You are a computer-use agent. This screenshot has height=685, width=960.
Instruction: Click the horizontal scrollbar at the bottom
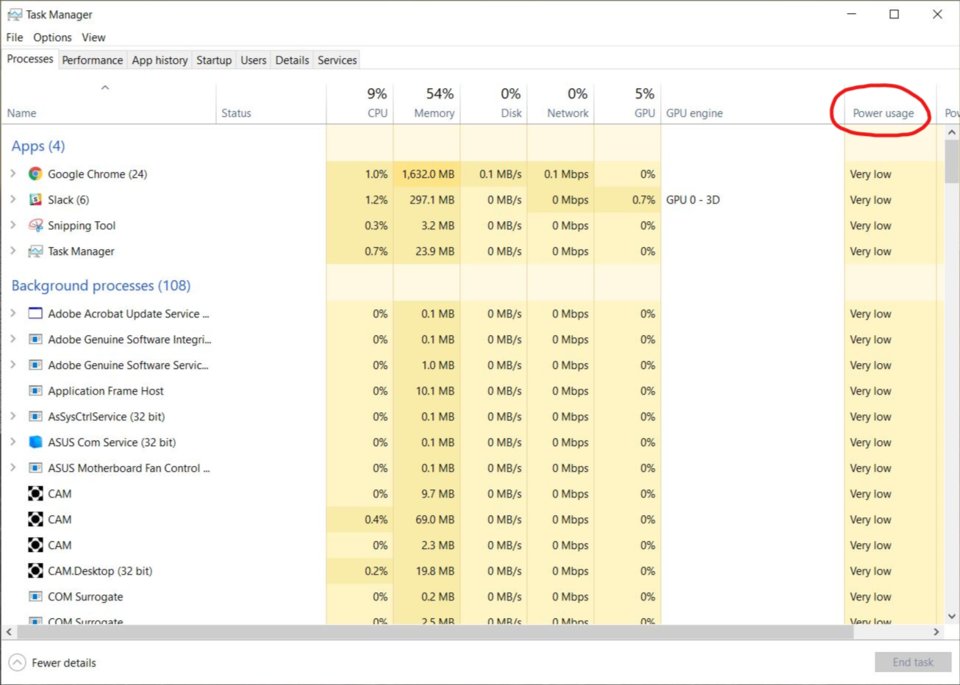(x=430, y=632)
